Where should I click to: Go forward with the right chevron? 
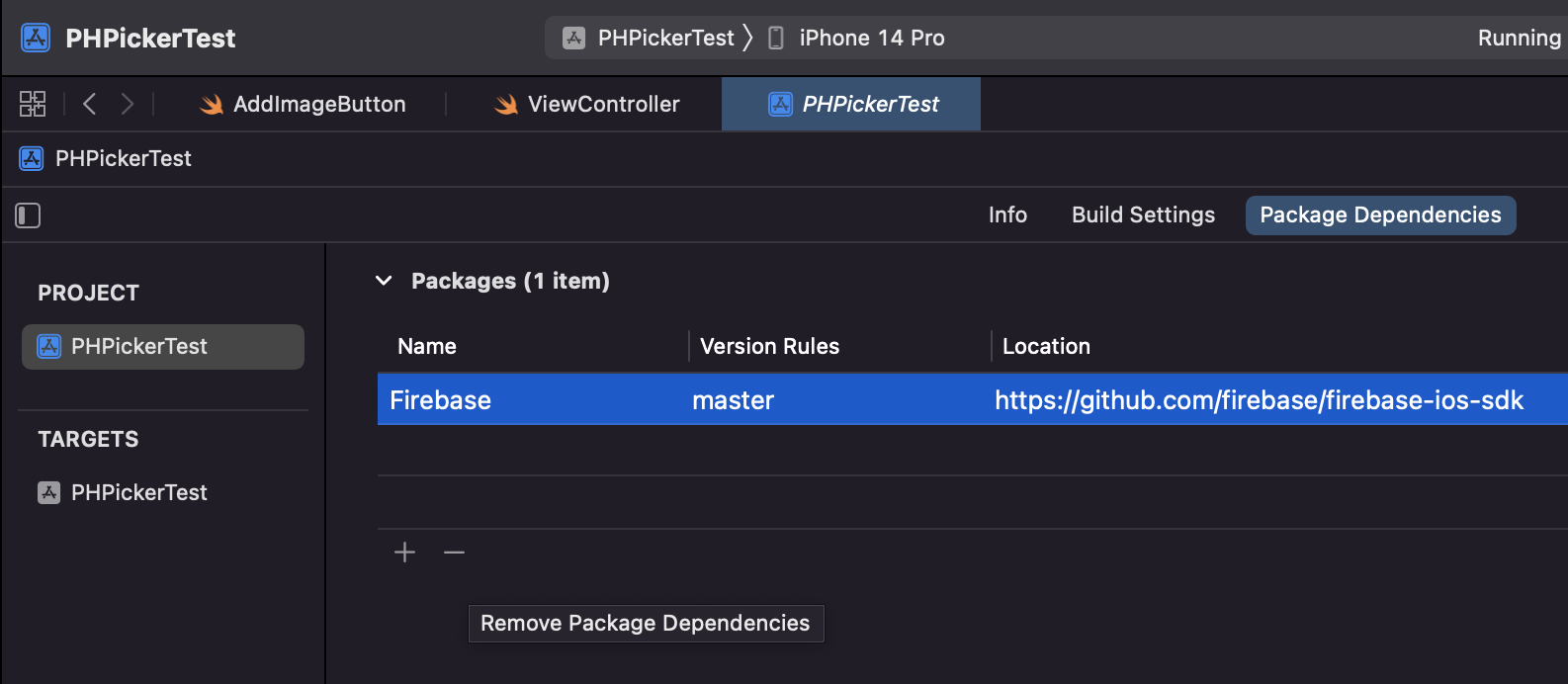(127, 104)
